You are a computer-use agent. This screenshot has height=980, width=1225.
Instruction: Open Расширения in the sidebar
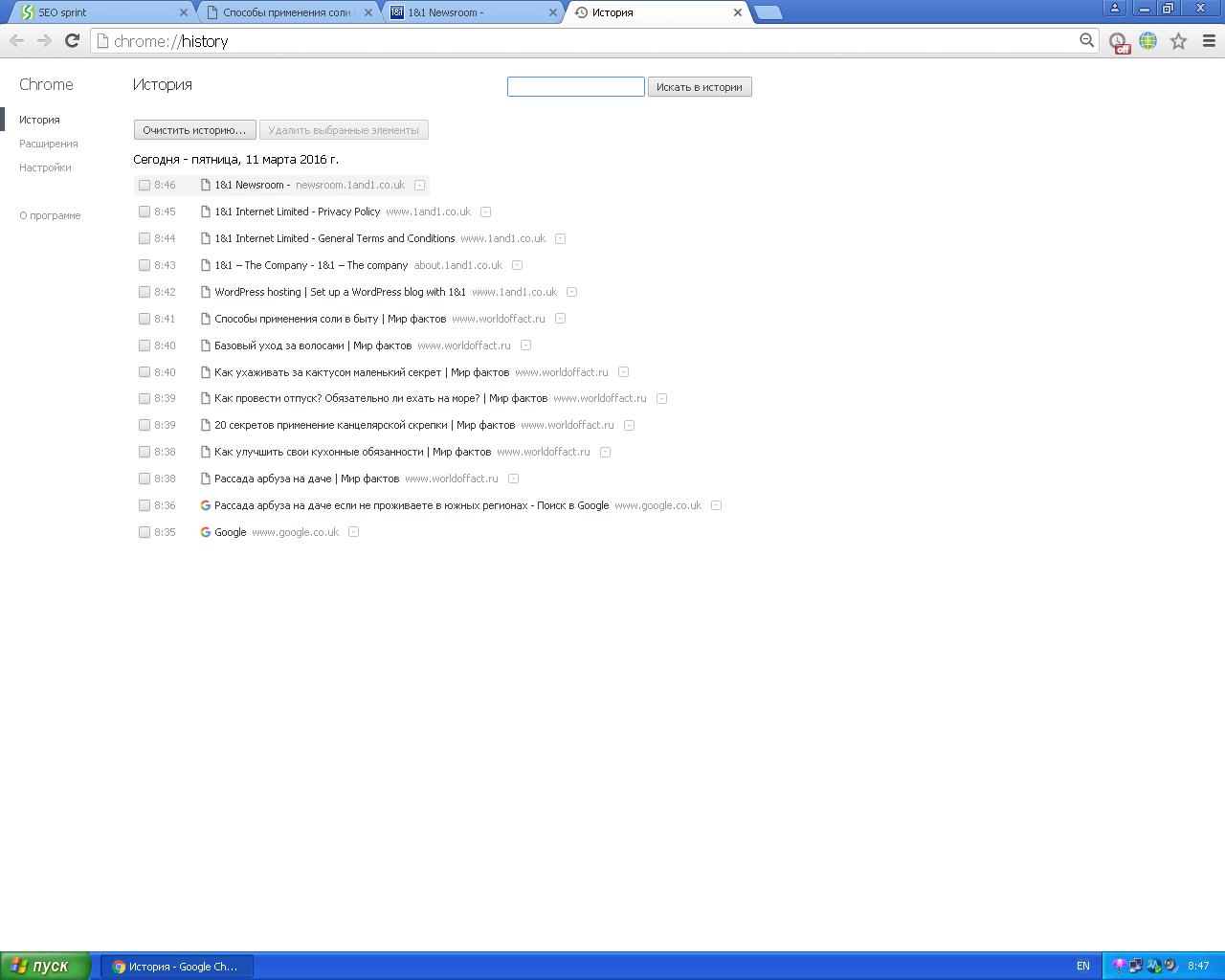pos(49,144)
